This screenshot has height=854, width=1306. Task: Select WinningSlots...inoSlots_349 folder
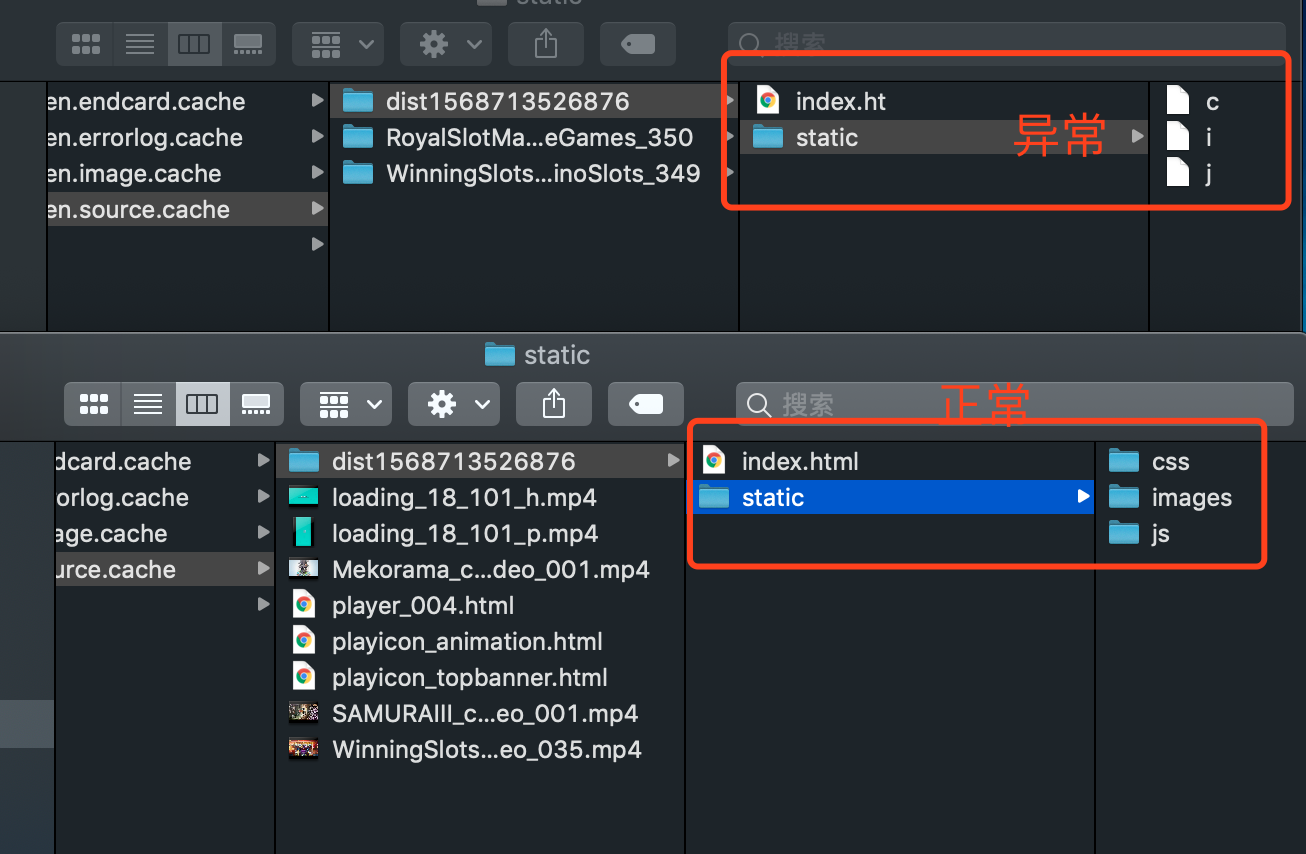pos(534,174)
